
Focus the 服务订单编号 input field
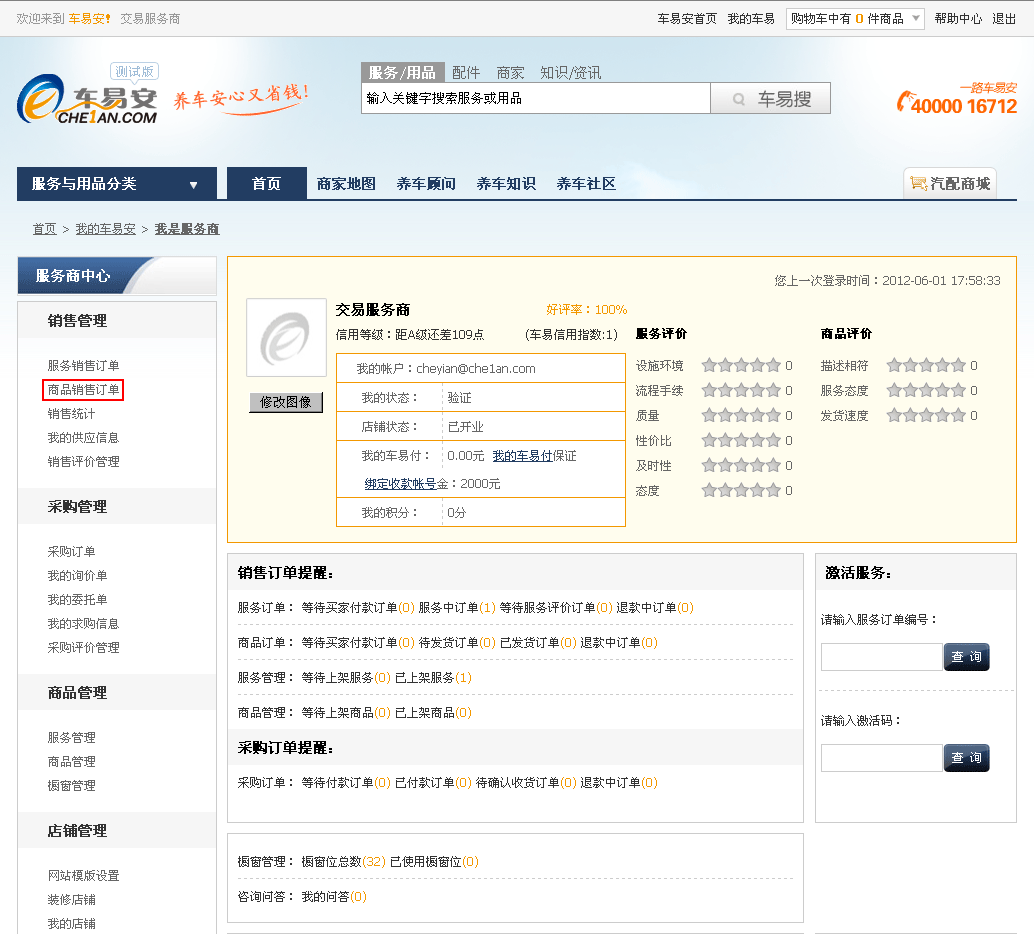click(x=882, y=657)
